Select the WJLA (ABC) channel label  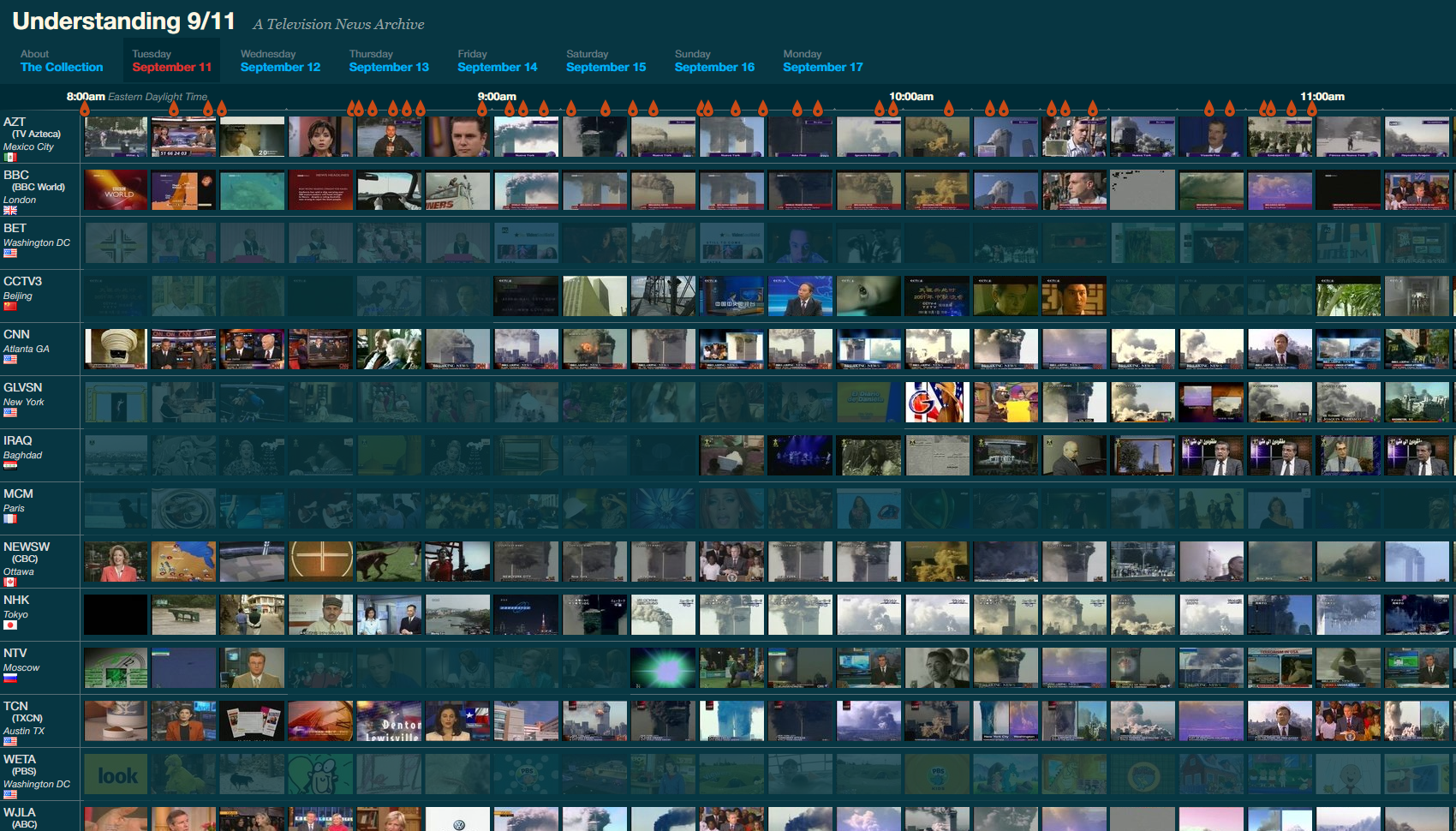point(20,818)
